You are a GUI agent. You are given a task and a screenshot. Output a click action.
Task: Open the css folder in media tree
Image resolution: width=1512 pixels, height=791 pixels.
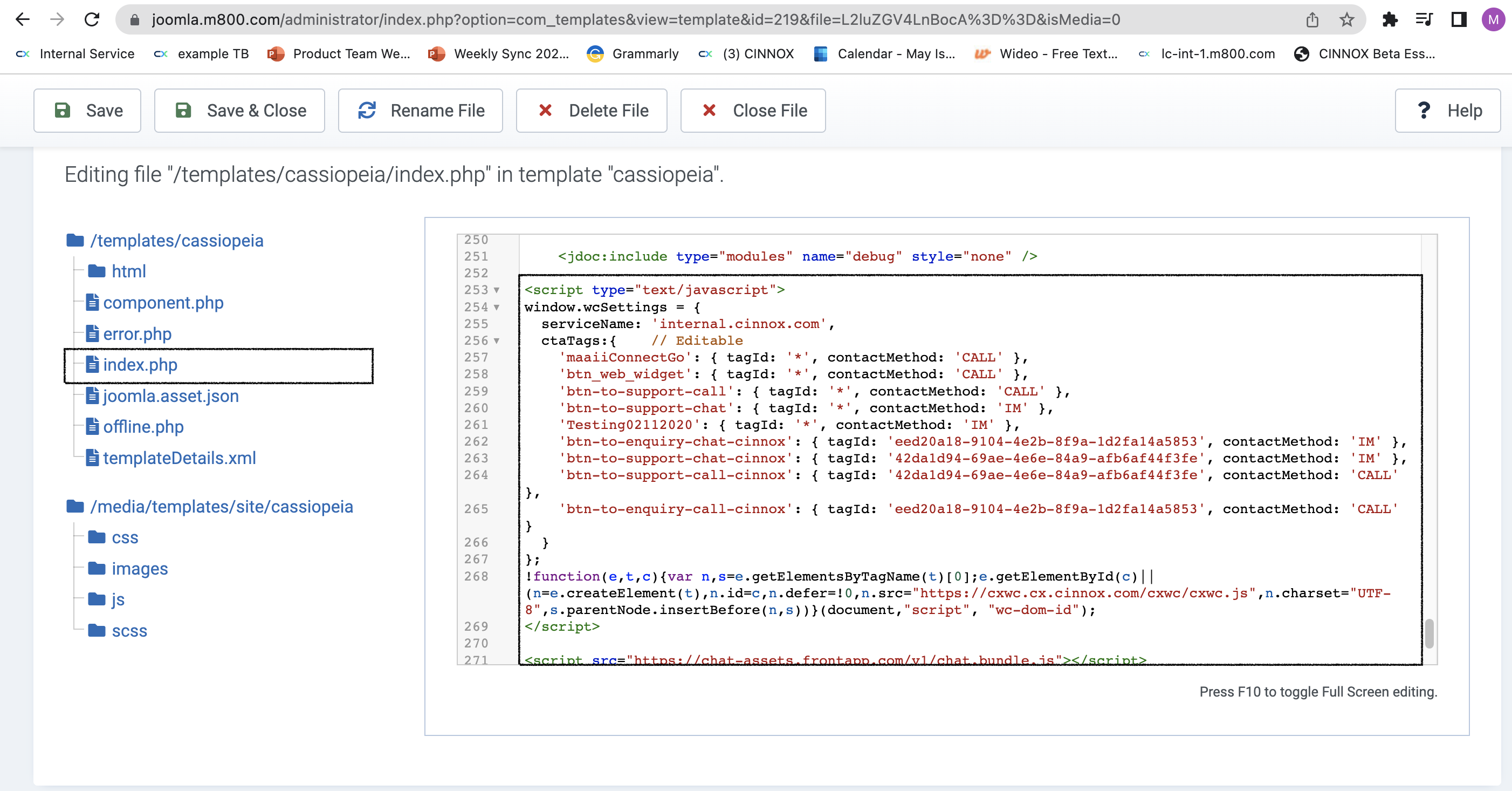coord(125,537)
